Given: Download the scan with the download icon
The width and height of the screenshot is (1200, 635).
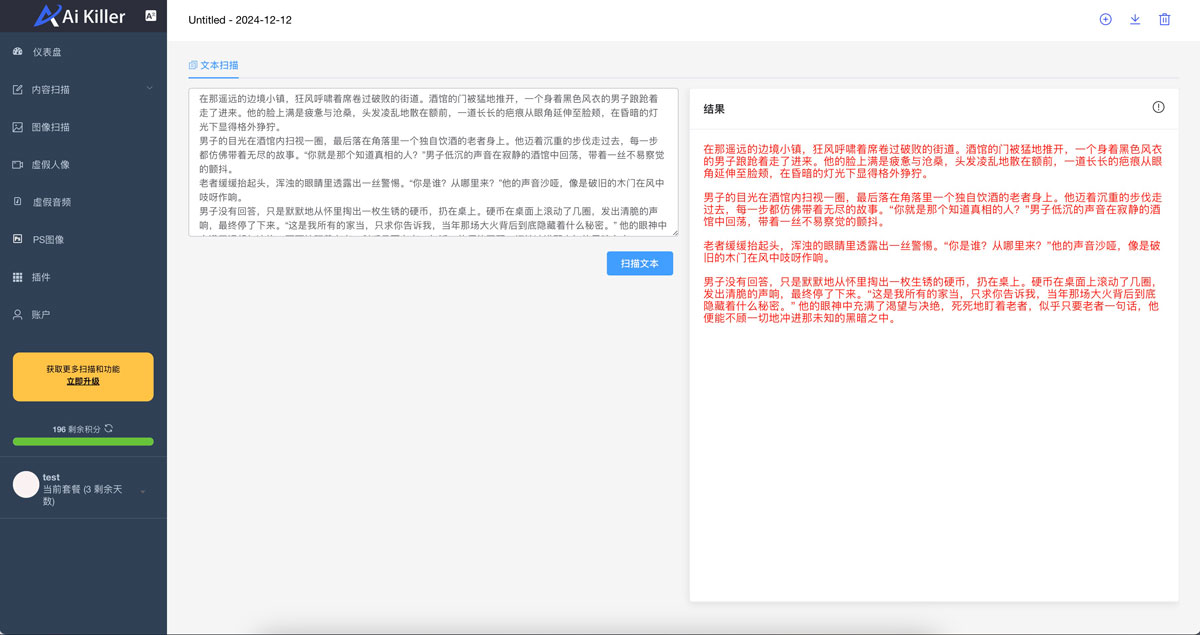Looking at the screenshot, I should click(x=1135, y=19).
